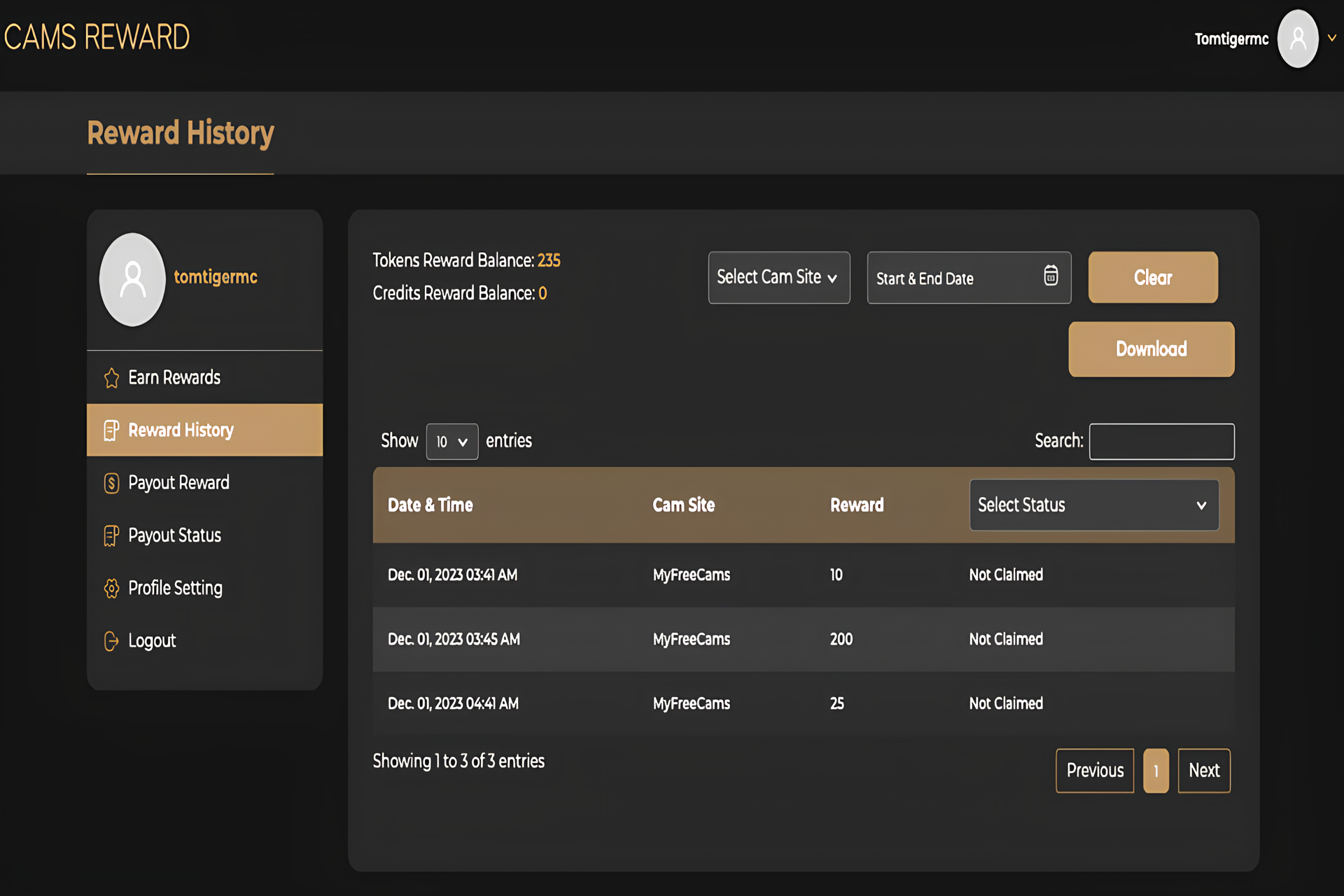Click the Download button
Screen dimensions: 1344x896
[1151, 349]
